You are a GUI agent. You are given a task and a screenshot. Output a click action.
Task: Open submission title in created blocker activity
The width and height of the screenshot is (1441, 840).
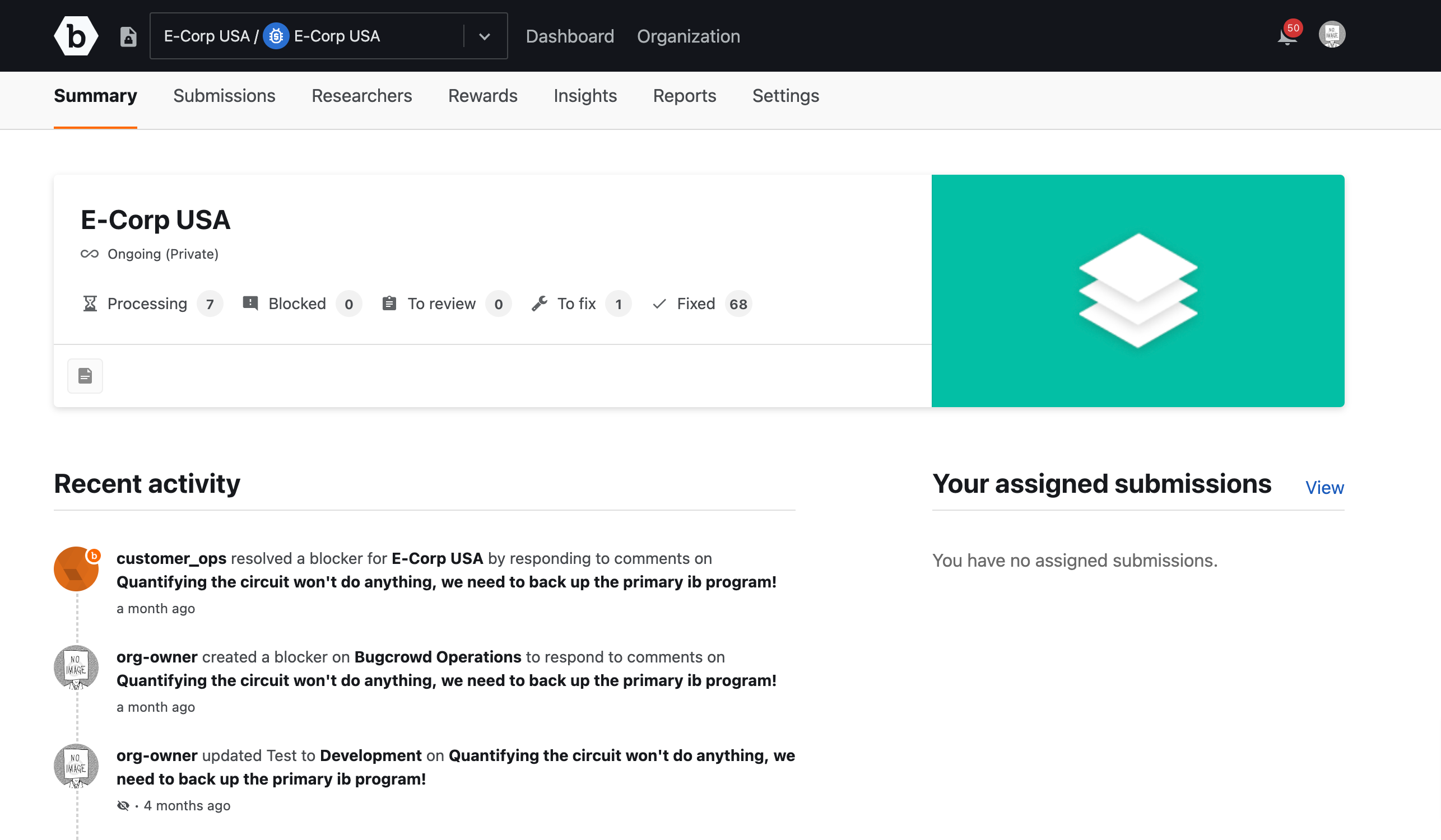[447, 680]
